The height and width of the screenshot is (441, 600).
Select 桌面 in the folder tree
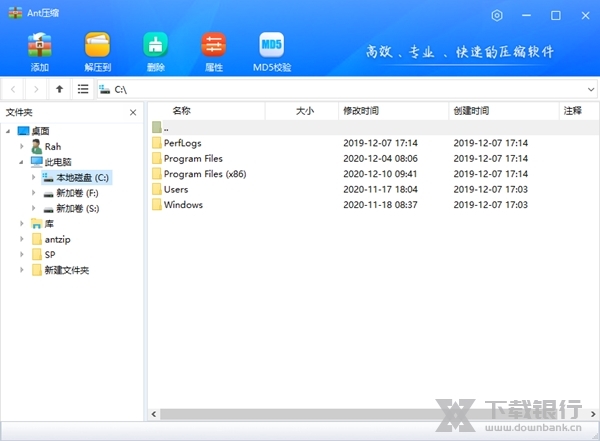34,131
